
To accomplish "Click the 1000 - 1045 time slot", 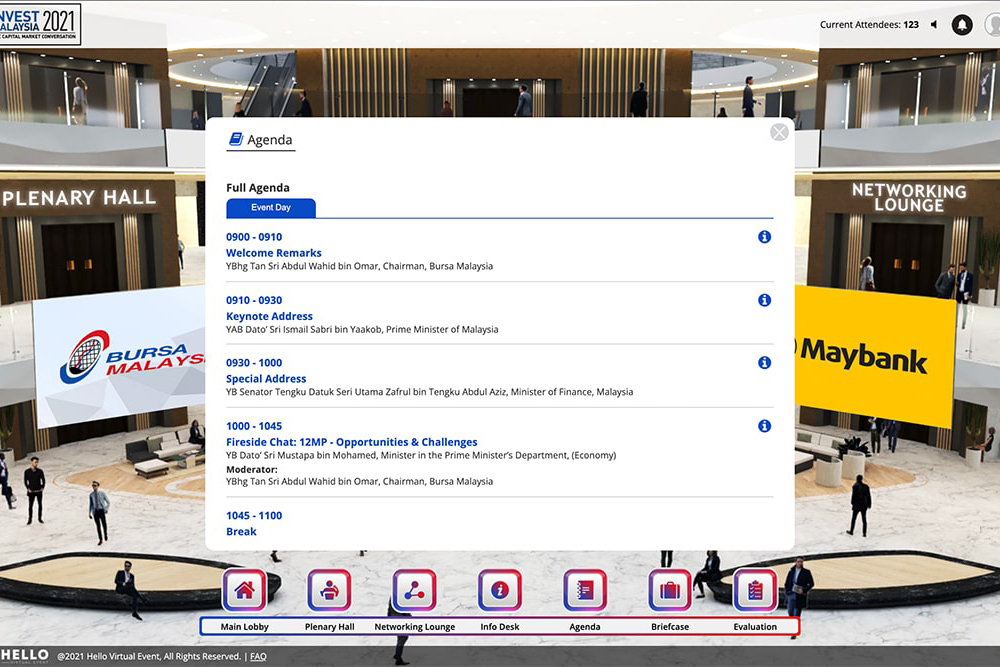I will (254, 426).
